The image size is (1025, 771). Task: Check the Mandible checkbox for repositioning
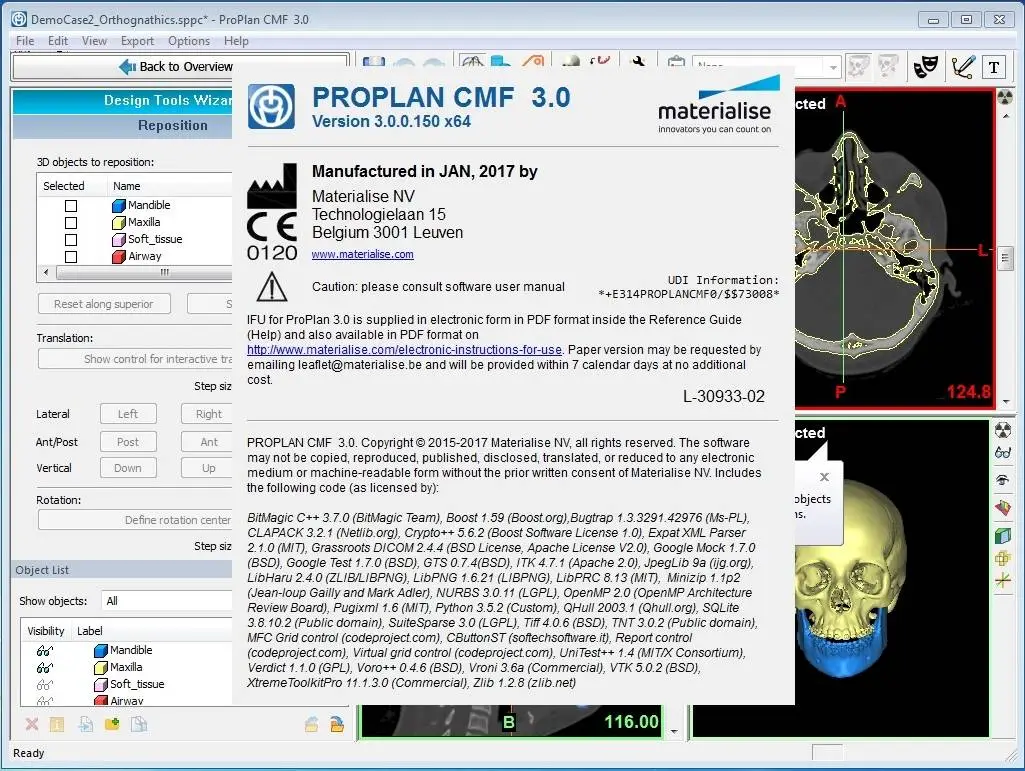click(70, 204)
